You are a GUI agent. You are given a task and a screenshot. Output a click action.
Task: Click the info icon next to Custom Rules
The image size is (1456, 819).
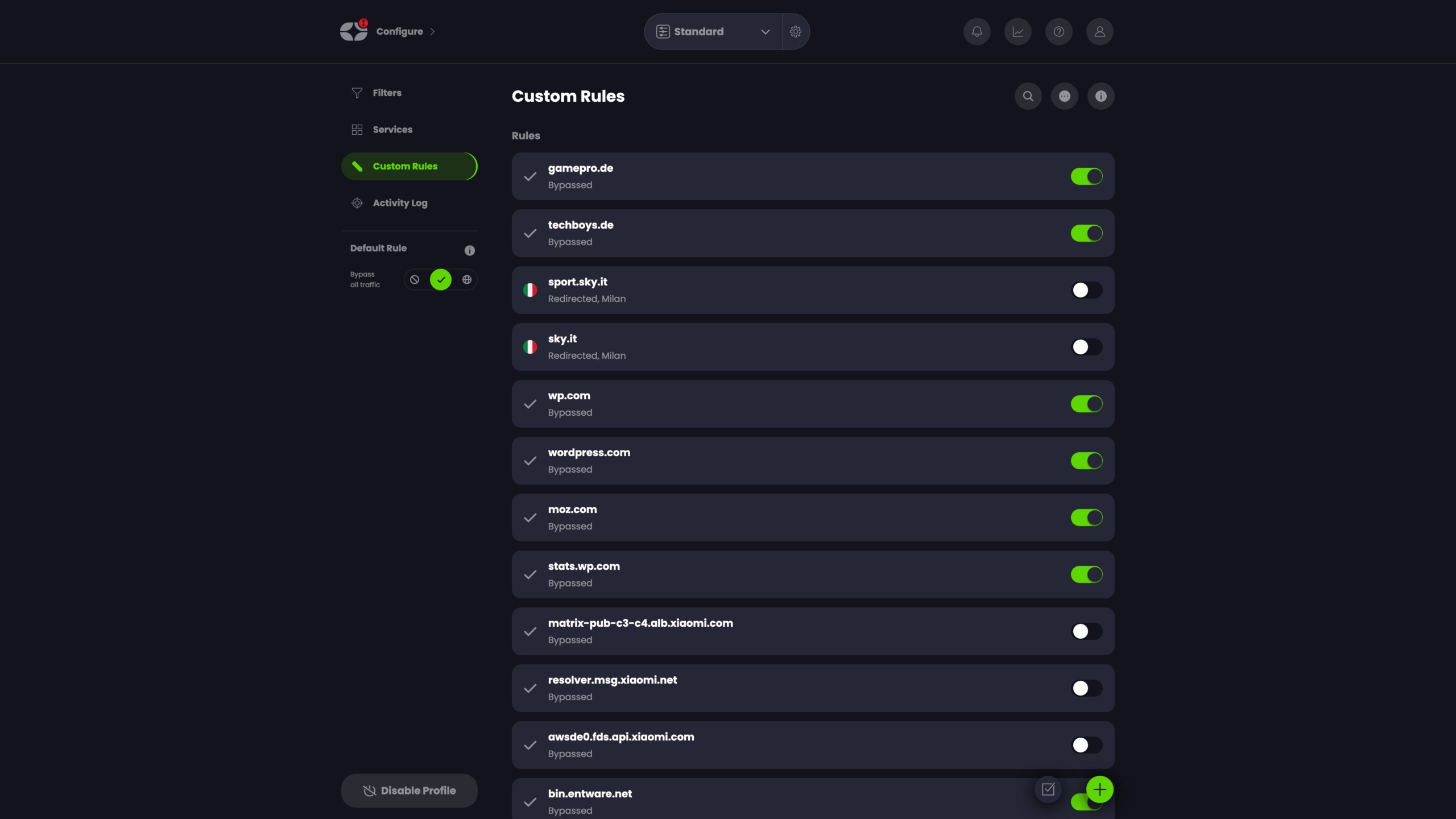[1100, 95]
